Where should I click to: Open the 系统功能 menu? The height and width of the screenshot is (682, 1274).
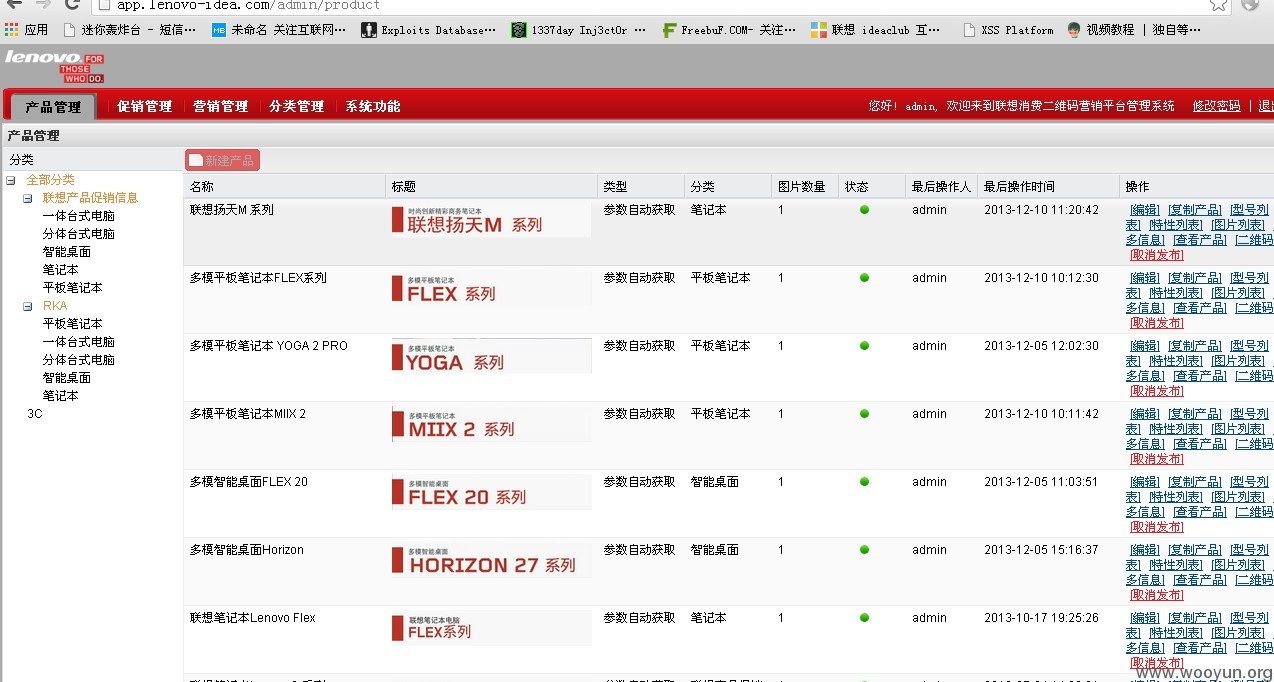click(x=373, y=106)
